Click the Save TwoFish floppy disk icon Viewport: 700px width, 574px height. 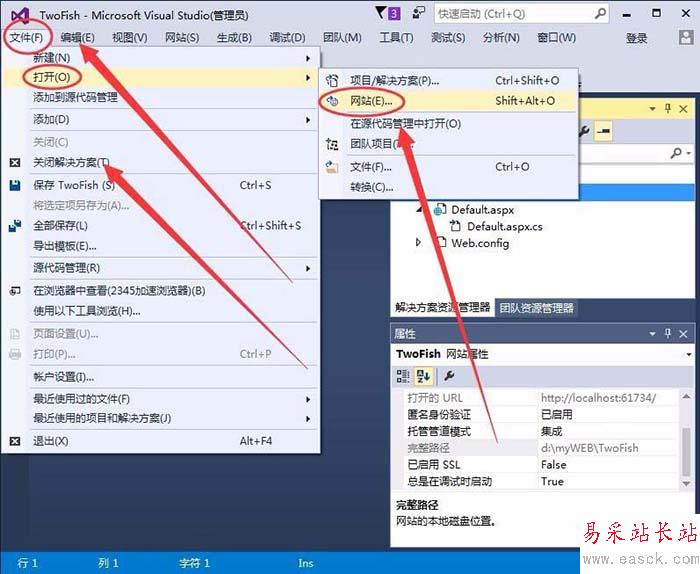coord(15,186)
